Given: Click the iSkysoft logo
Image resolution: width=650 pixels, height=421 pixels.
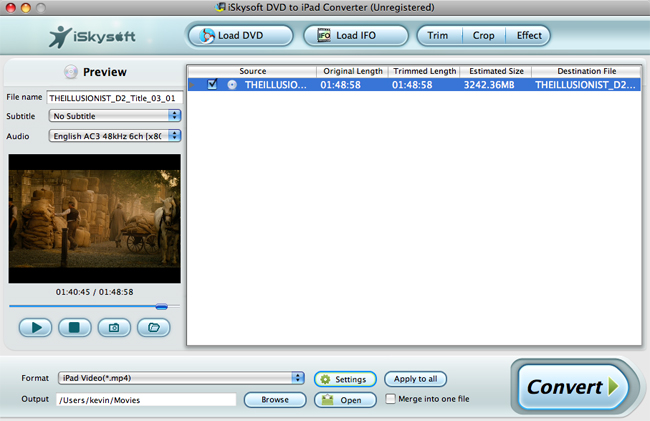Looking at the screenshot, I should click(x=92, y=37).
